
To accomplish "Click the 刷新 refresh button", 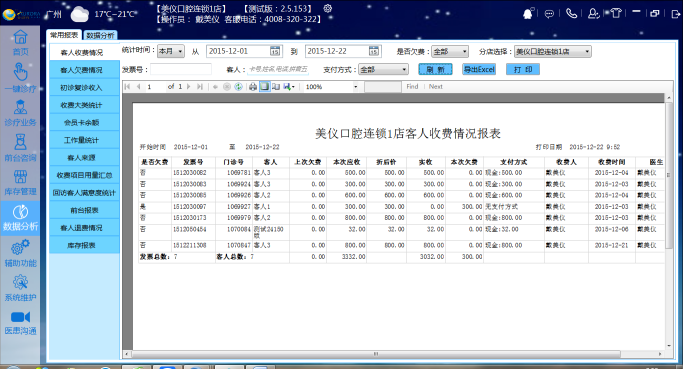I will 435,69.
